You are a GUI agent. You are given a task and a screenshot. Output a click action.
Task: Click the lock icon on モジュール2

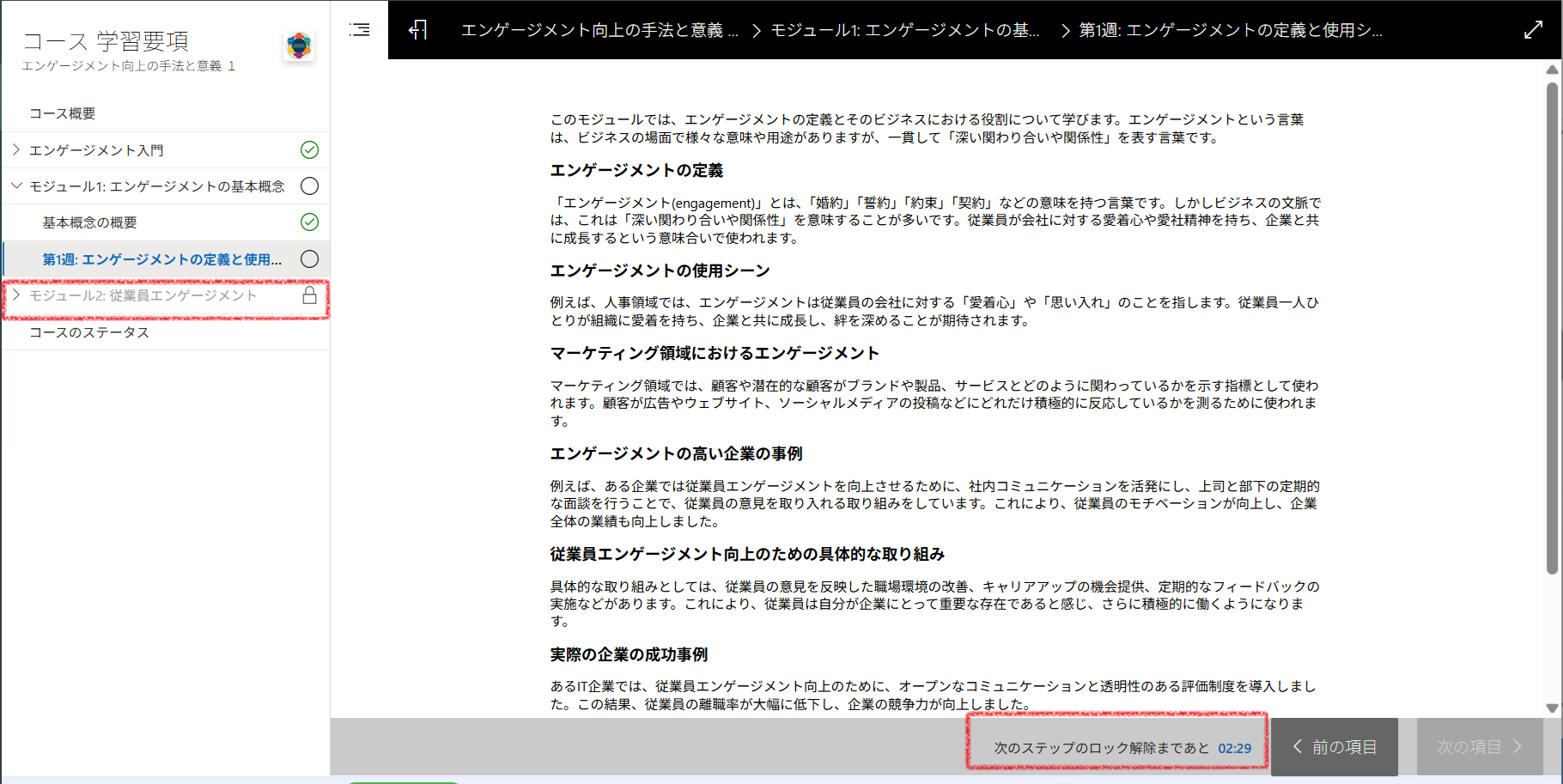310,295
